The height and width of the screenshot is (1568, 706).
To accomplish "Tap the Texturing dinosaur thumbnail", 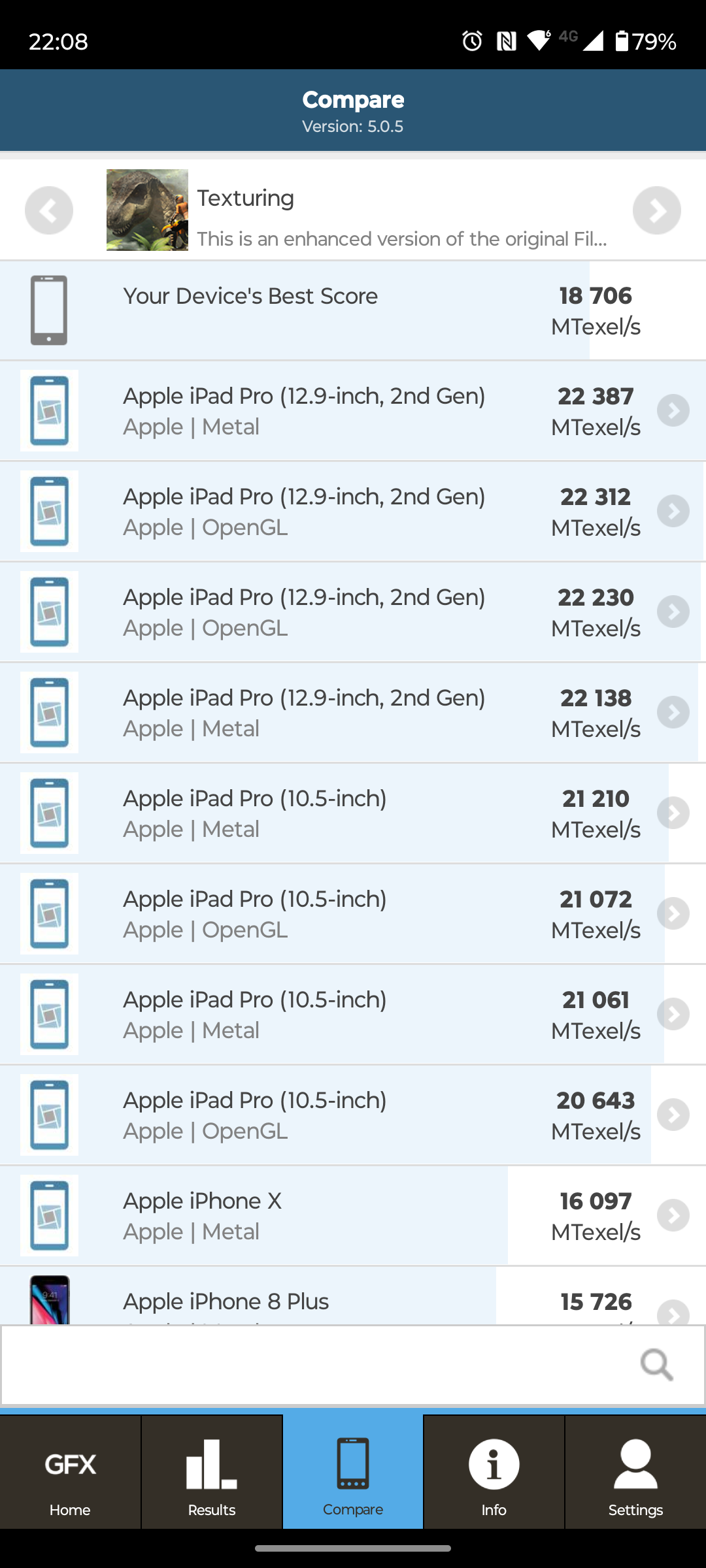I will 147,210.
